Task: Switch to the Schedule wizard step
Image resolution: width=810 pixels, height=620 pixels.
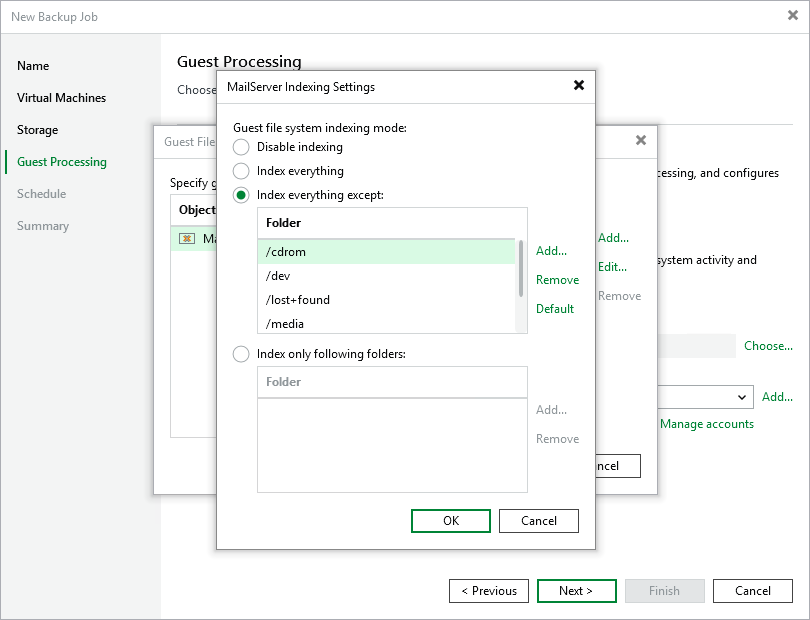Action: [41, 193]
